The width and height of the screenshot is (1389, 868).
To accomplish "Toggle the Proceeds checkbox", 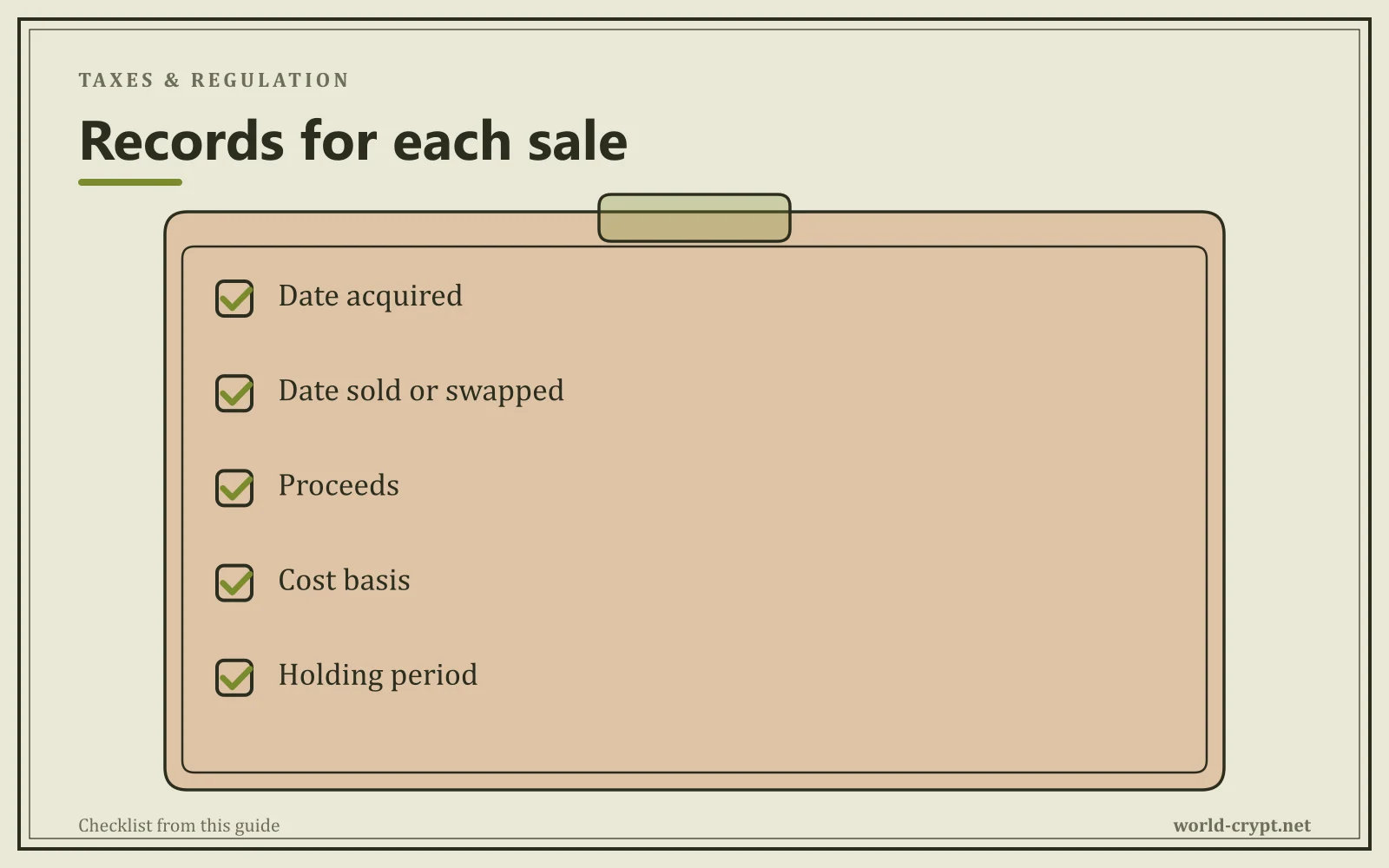I will [234, 488].
